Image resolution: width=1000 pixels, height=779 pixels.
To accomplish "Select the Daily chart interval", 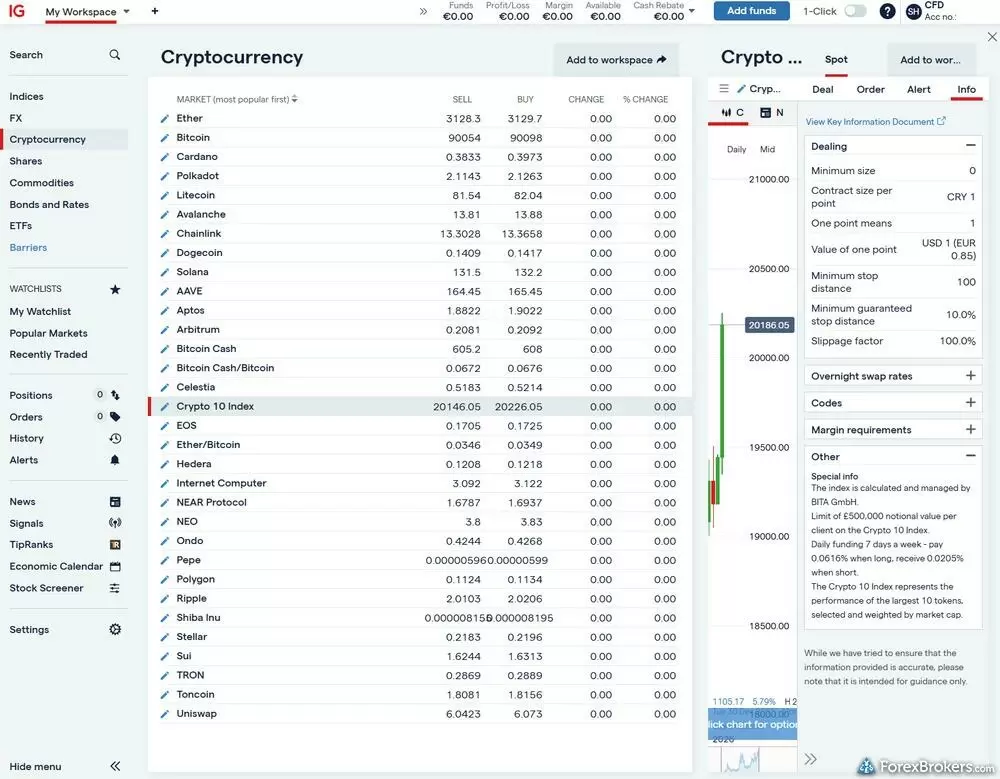I will point(736,149).
